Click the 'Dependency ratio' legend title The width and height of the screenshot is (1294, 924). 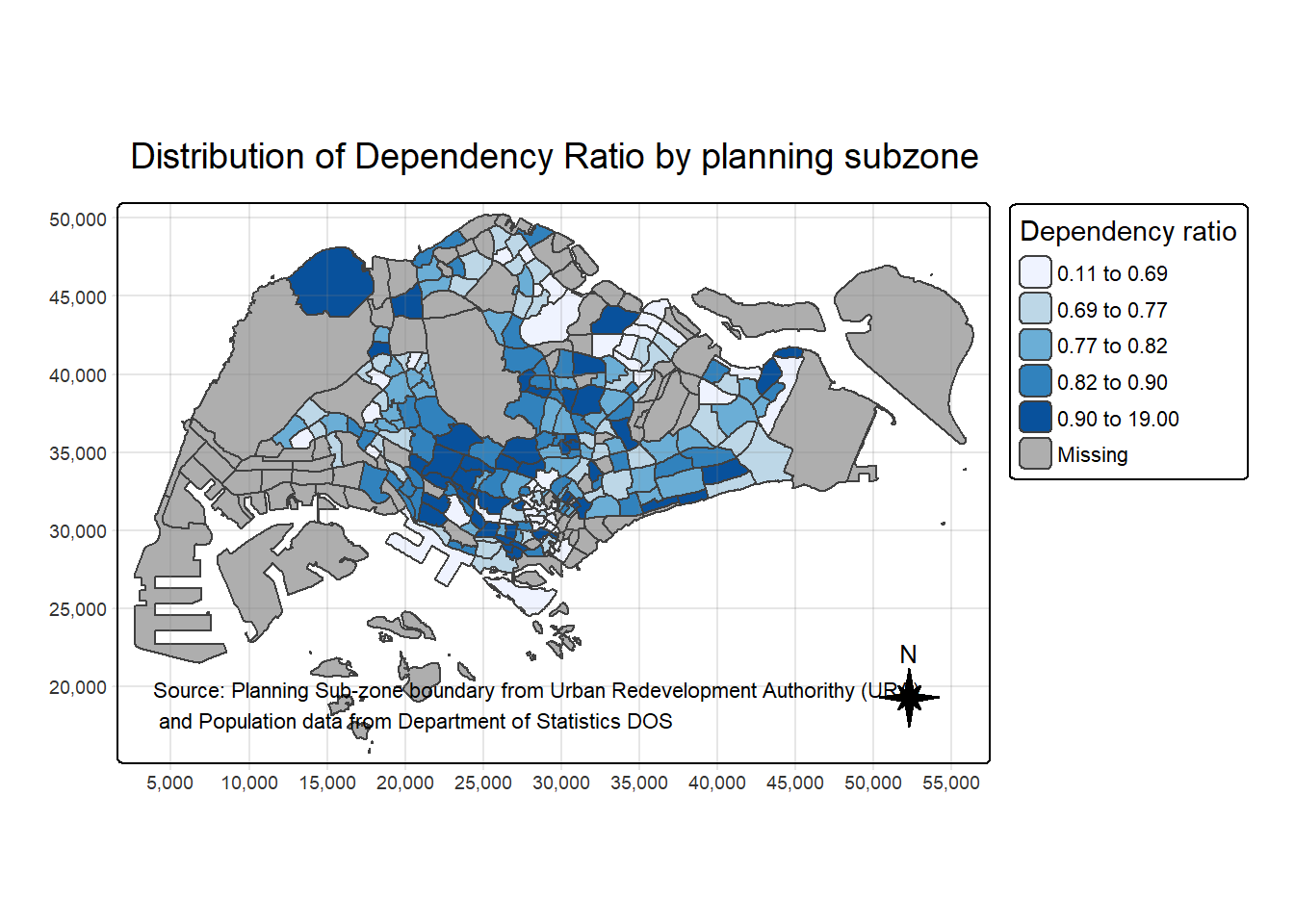1127,232
